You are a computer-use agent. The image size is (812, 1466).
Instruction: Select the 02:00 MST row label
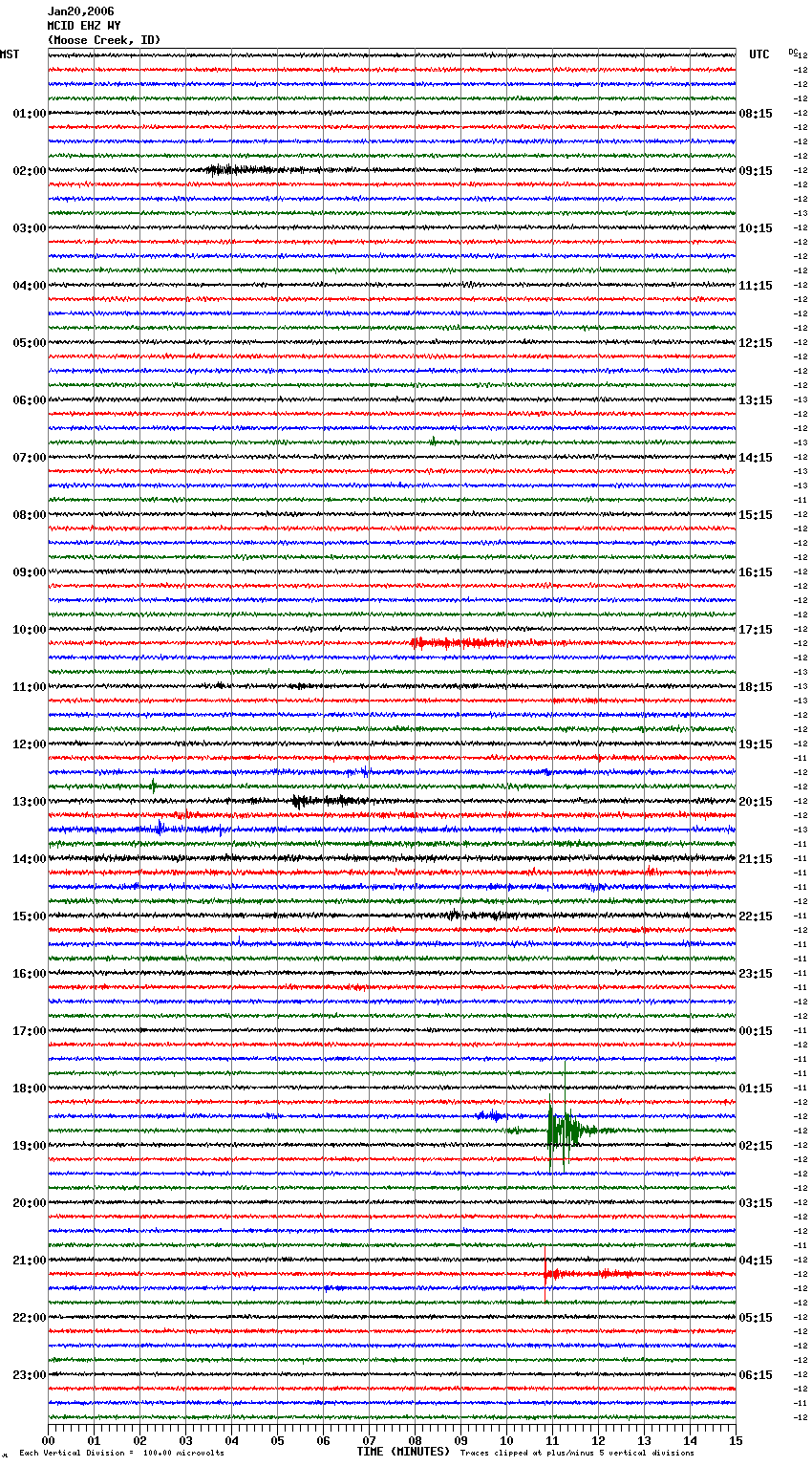(x=29, y=171)
